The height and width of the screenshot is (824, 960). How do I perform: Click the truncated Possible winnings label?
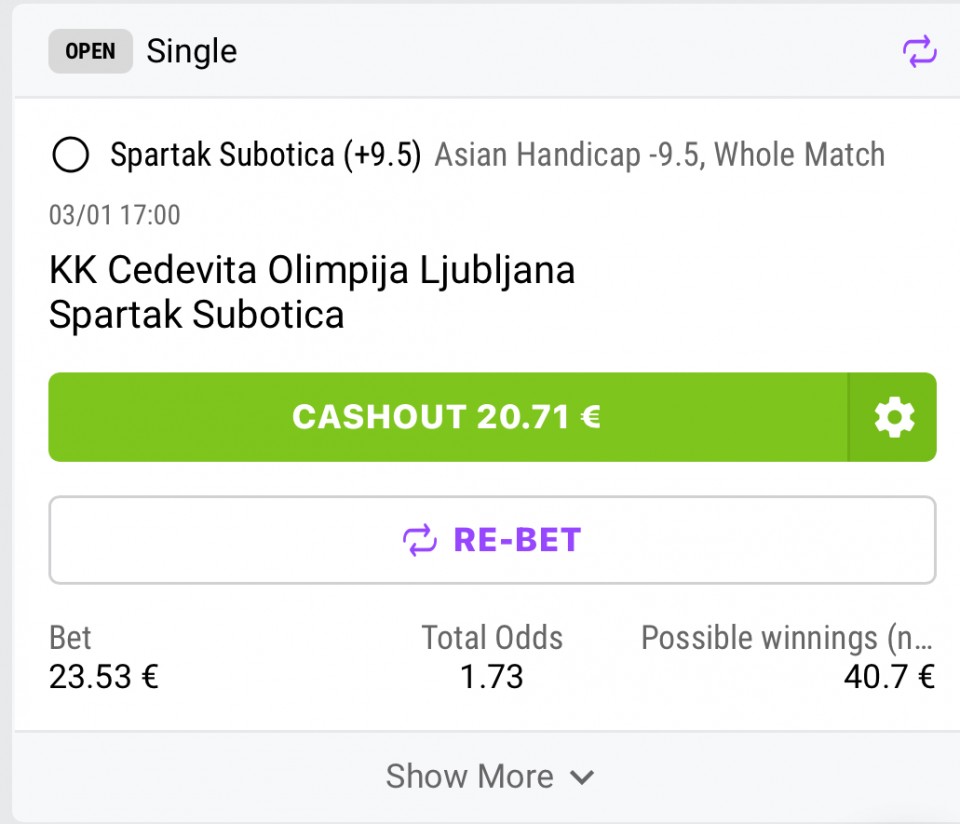coord(788,637)
